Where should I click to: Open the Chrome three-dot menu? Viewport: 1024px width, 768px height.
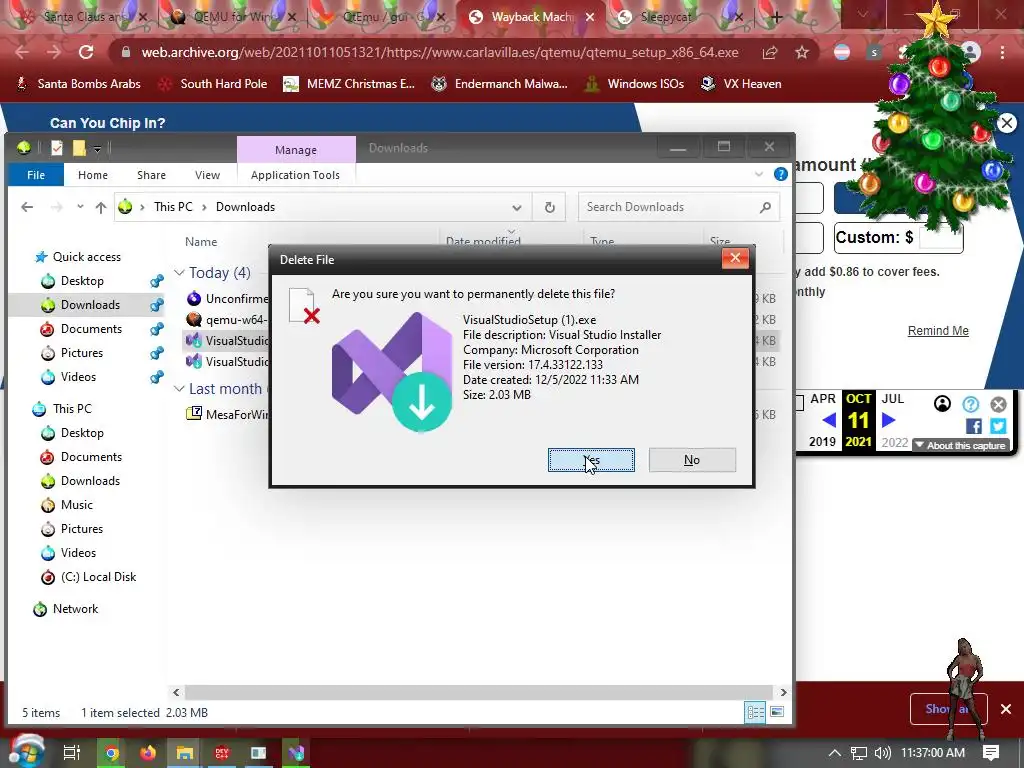pos(1002,52)
